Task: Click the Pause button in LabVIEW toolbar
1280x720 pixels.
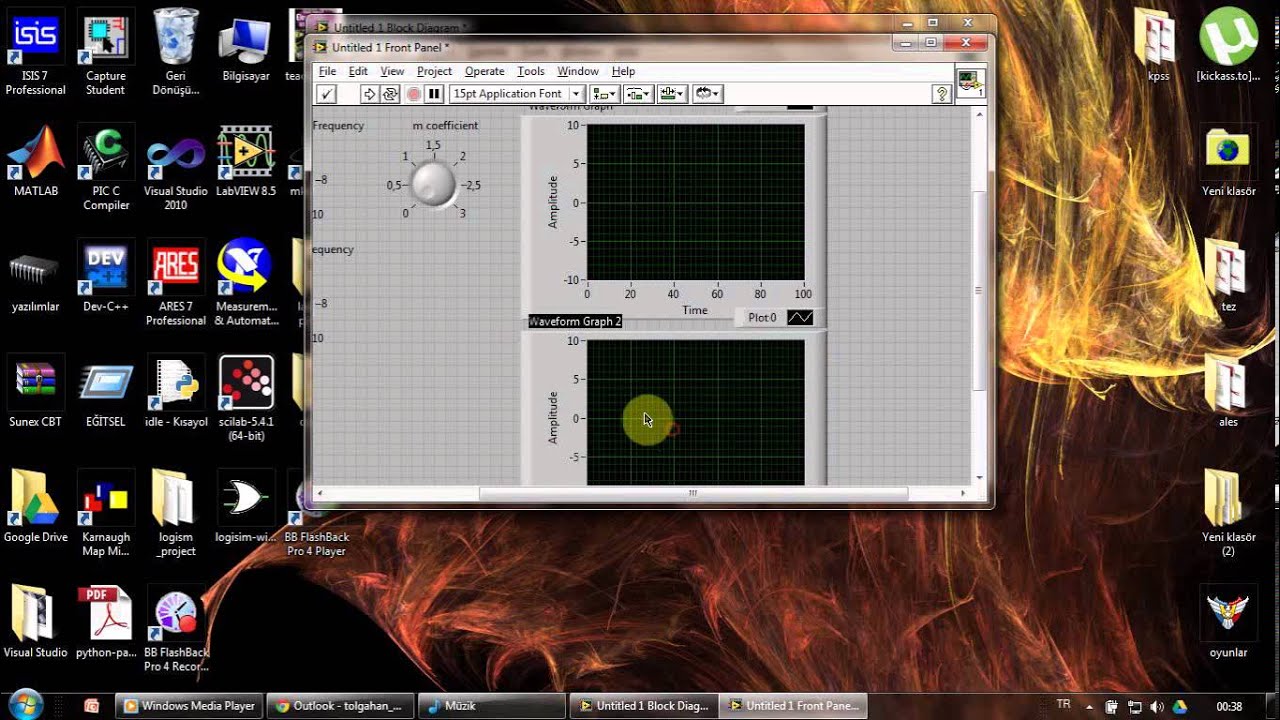Action: [x=434, y=94]
